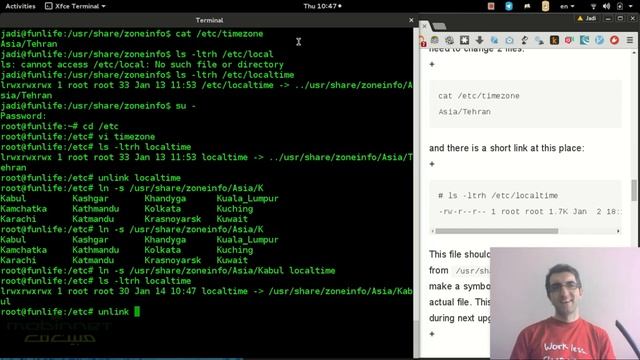Click the Terminal title bar
Viewport: 640px width, 360px height.
tap(209, 20)
